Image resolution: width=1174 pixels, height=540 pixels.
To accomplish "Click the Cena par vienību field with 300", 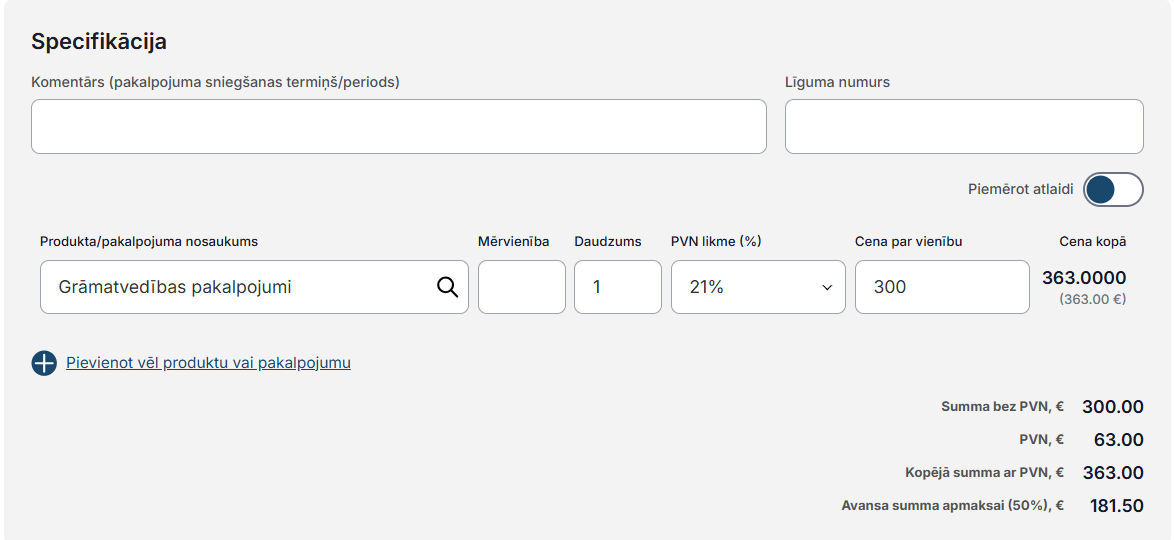I will [x=942, y=287].
